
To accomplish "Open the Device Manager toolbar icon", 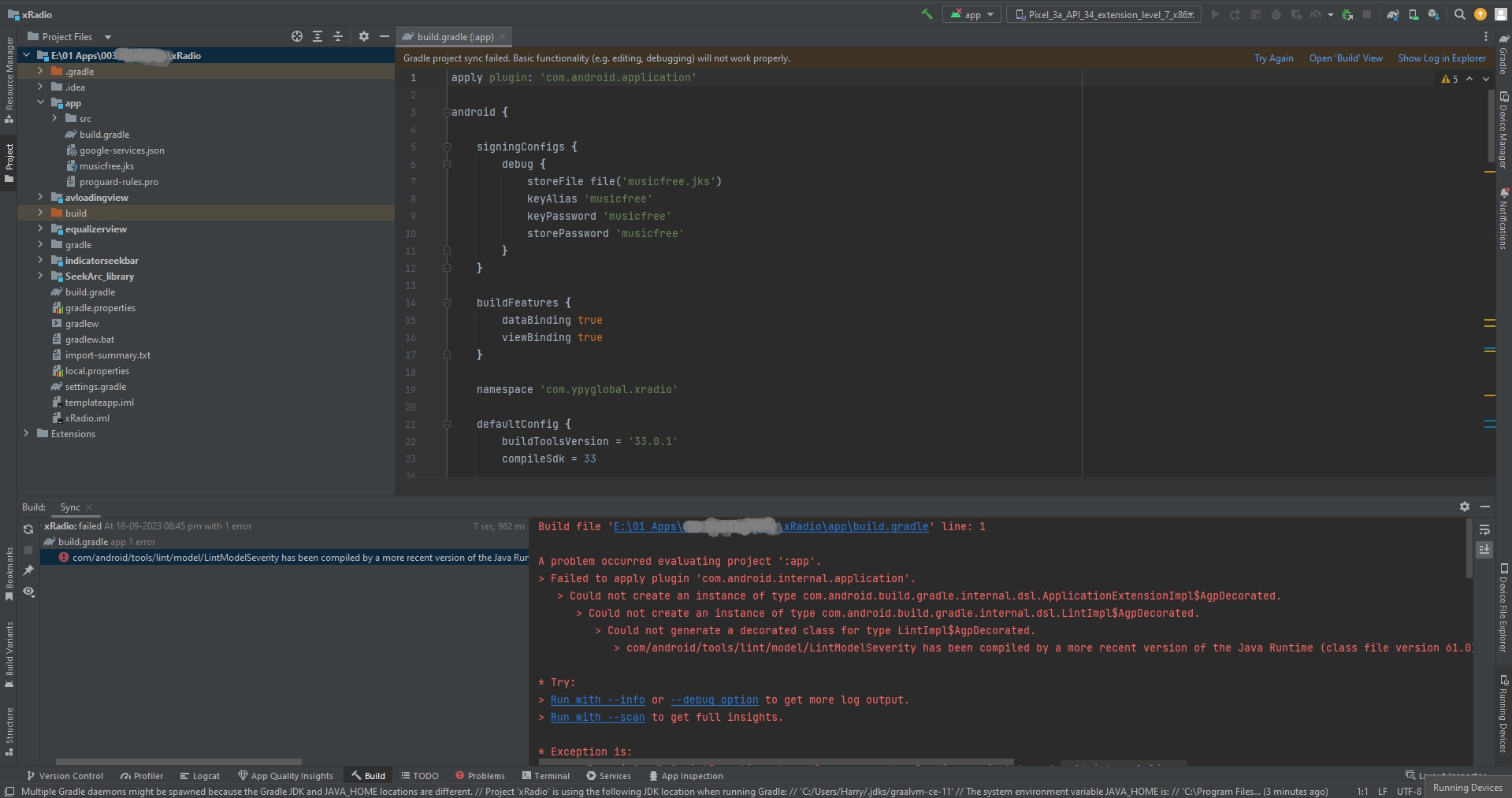I will pyautogui.click(x=1414, y=14).
